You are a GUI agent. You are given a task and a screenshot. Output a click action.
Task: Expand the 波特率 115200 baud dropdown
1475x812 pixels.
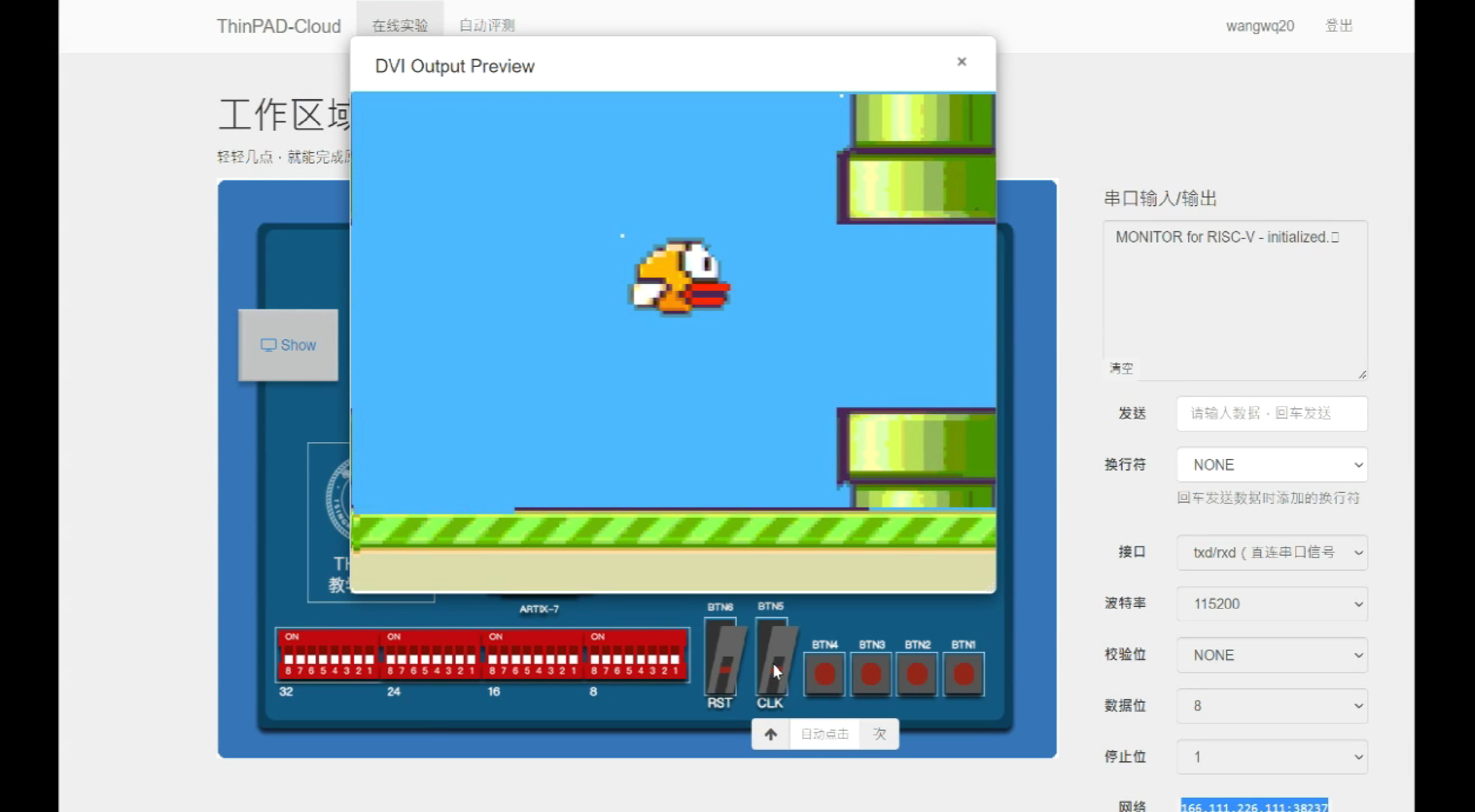pyautogui.click(x=1272, y=604)
